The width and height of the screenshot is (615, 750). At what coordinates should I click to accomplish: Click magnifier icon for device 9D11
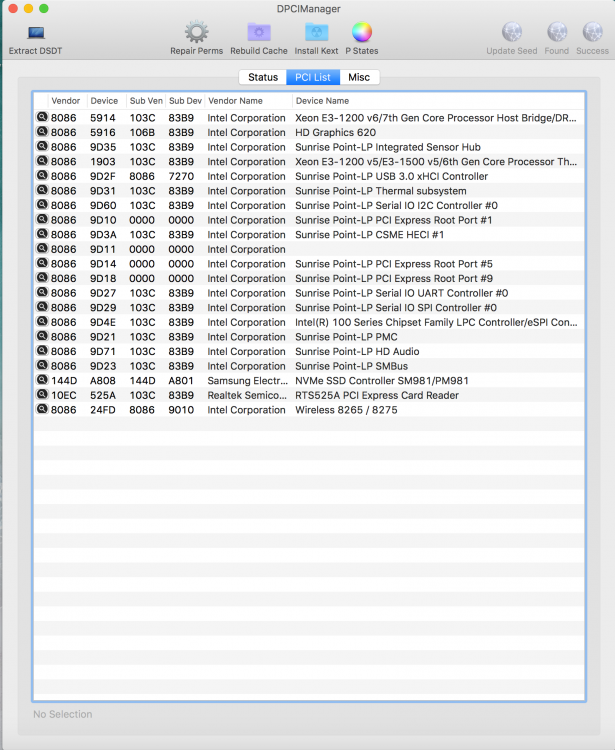pos(42,248)
